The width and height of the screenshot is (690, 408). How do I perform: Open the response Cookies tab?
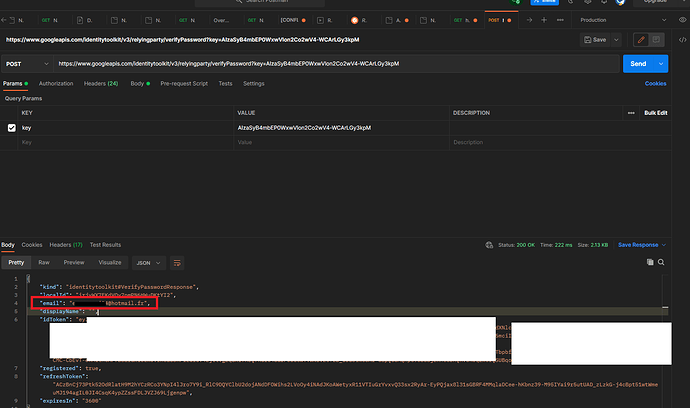tap(32, 245)
